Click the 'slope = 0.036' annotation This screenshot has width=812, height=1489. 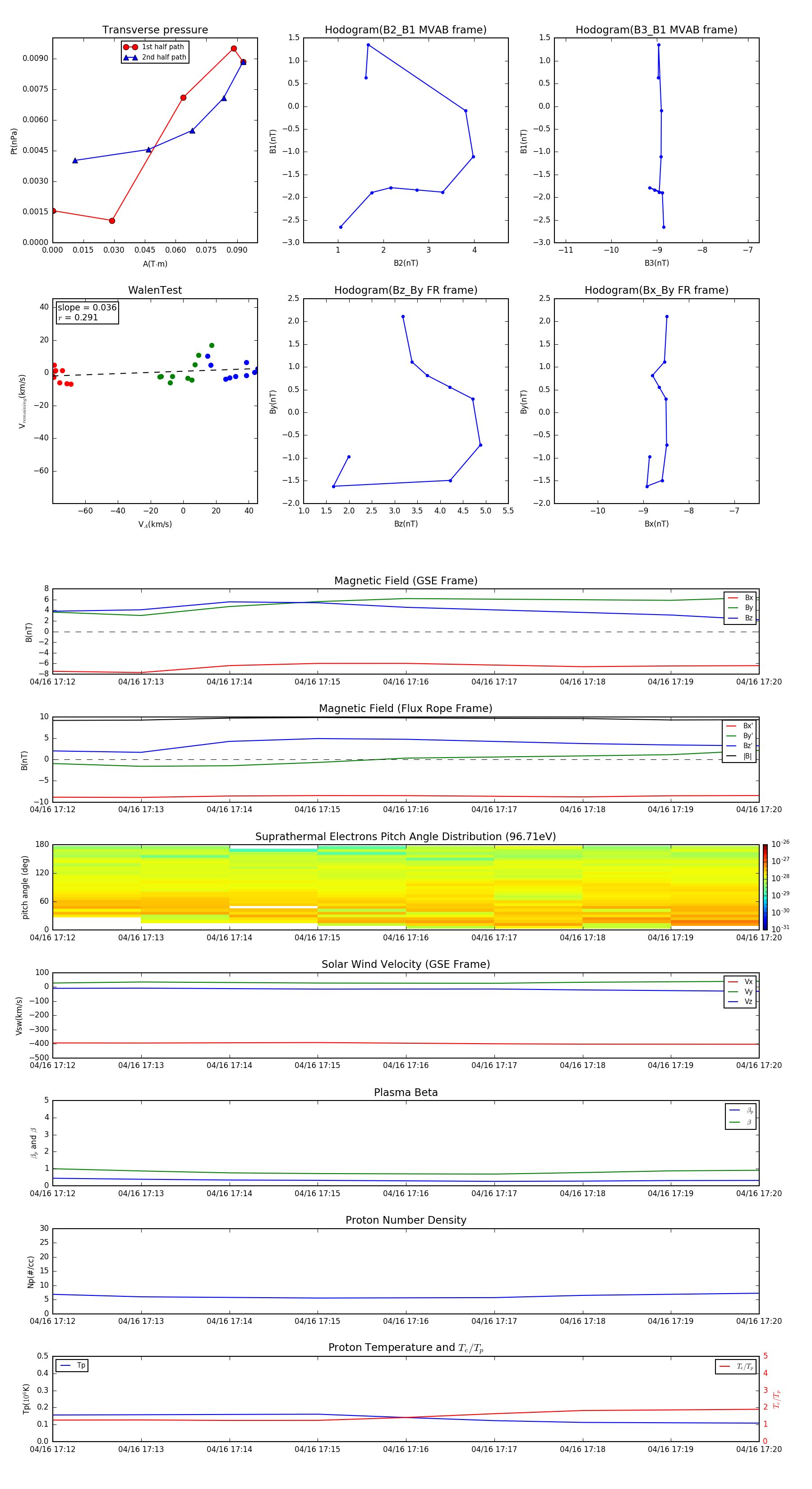(87, 308)
